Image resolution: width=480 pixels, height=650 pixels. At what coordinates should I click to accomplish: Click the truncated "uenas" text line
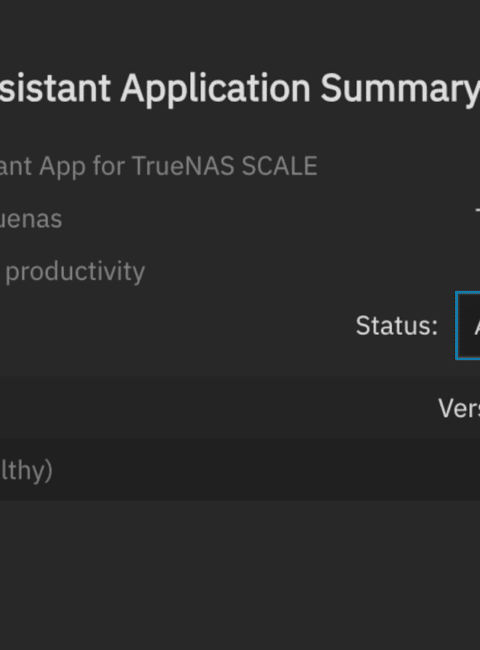click(x=31, y=219)
